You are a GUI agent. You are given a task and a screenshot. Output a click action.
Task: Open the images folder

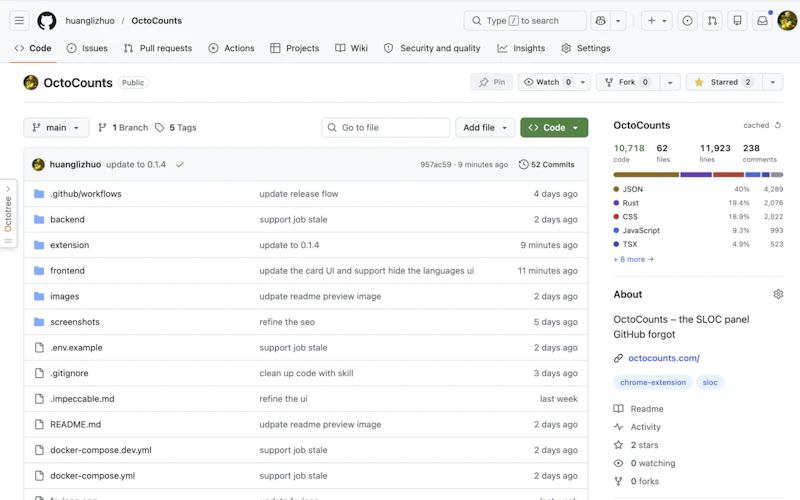[x=65, y=296]
